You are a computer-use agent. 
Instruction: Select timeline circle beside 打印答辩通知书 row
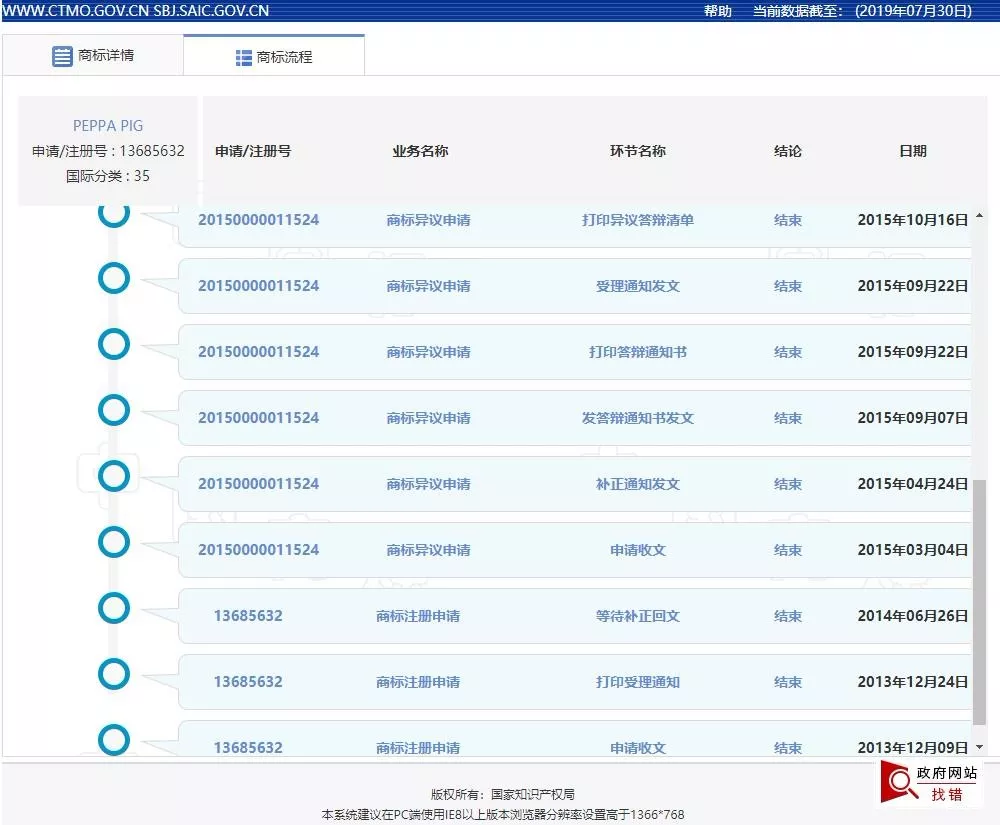point(114,344)
